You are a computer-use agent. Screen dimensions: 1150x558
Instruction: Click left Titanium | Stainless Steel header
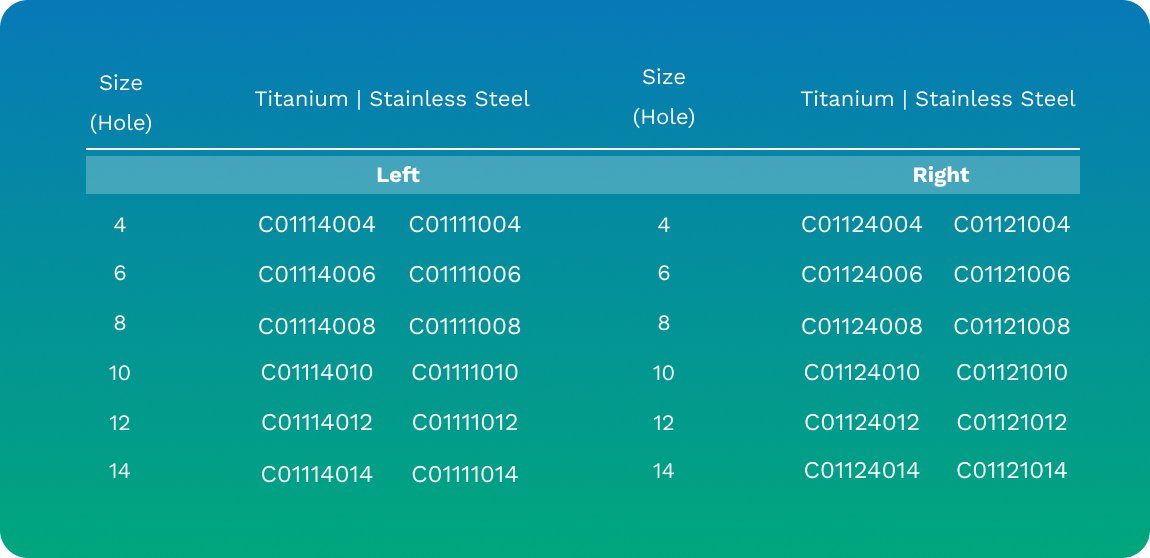(392, 99)
